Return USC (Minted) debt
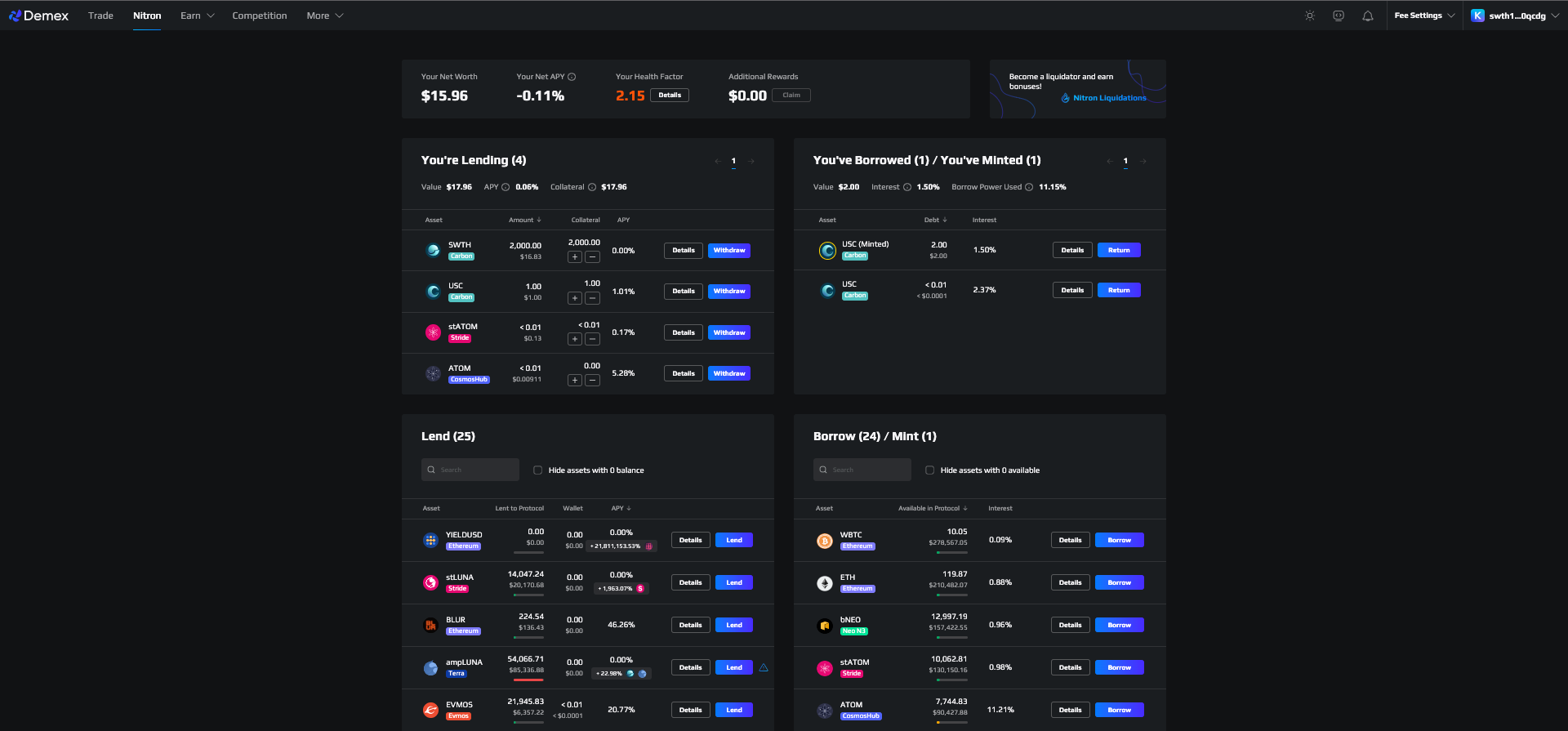Screen dimensions: 1568x731 [1119, 251]
